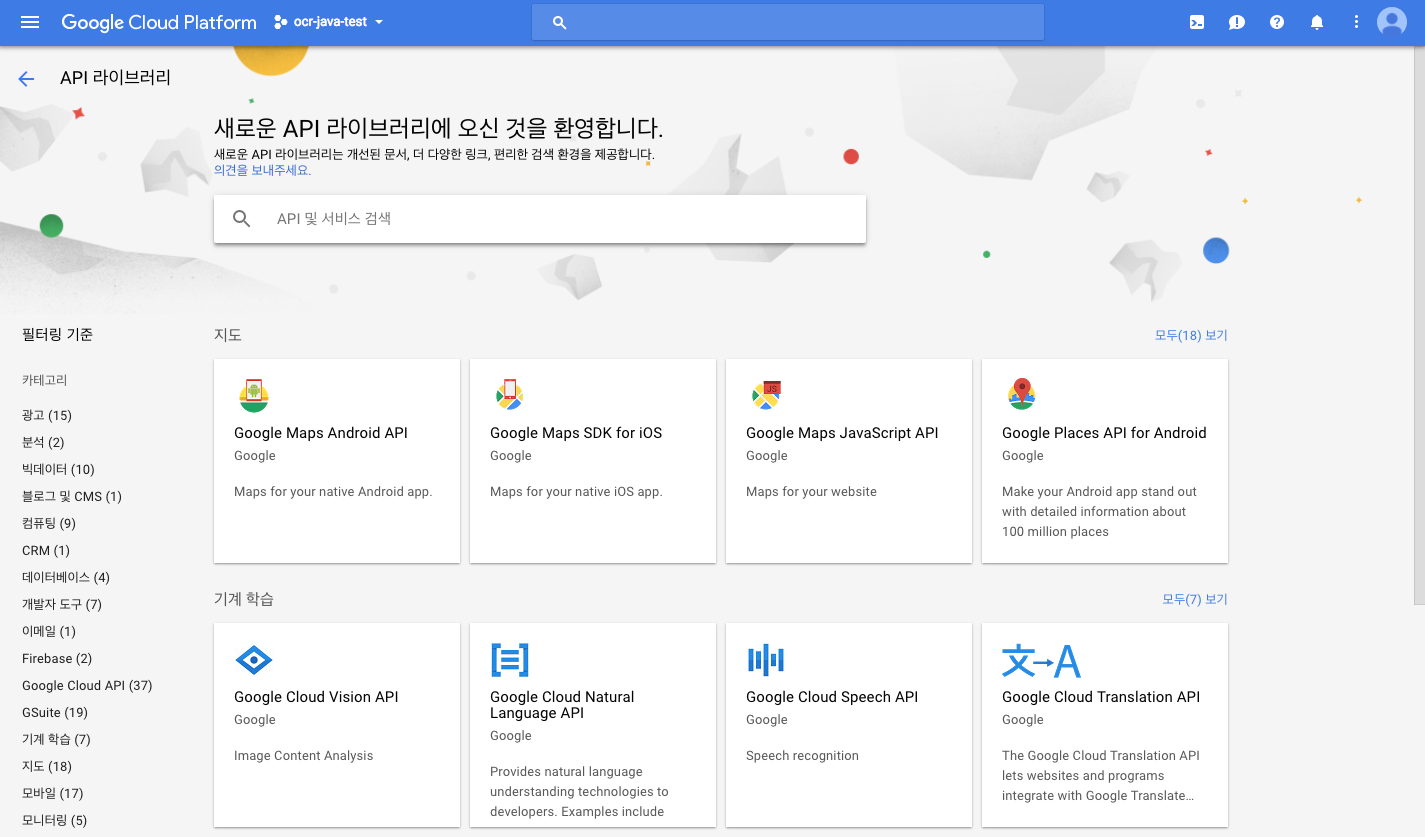Open Google Maps SDK for iOS title
1425x837 pixels.
point(576,433)
